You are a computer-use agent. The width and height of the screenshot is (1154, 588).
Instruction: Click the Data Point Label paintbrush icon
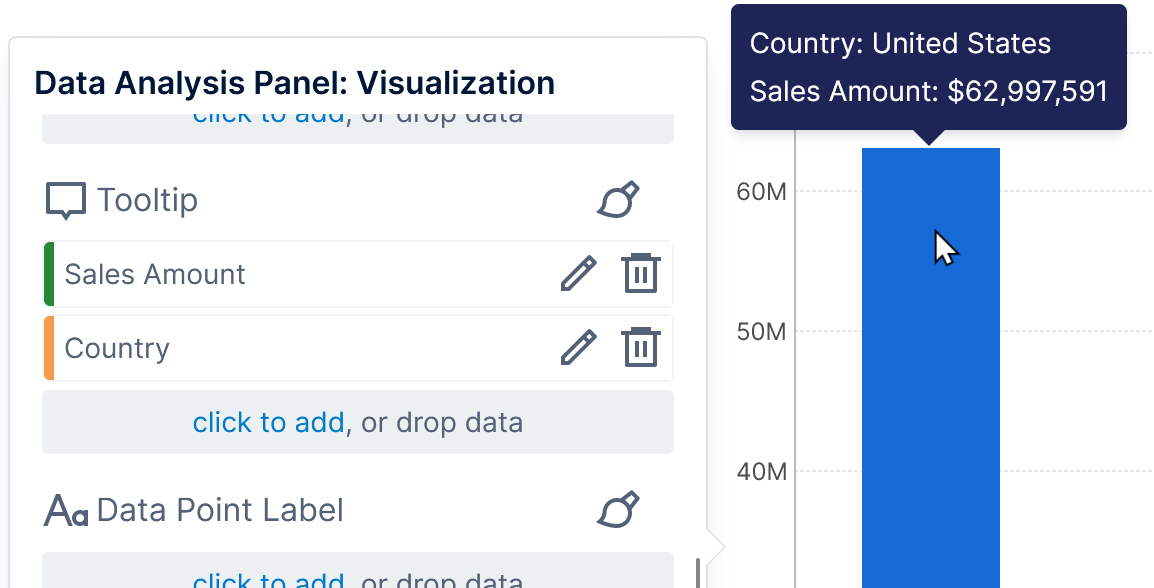click(x=618, y=510)
